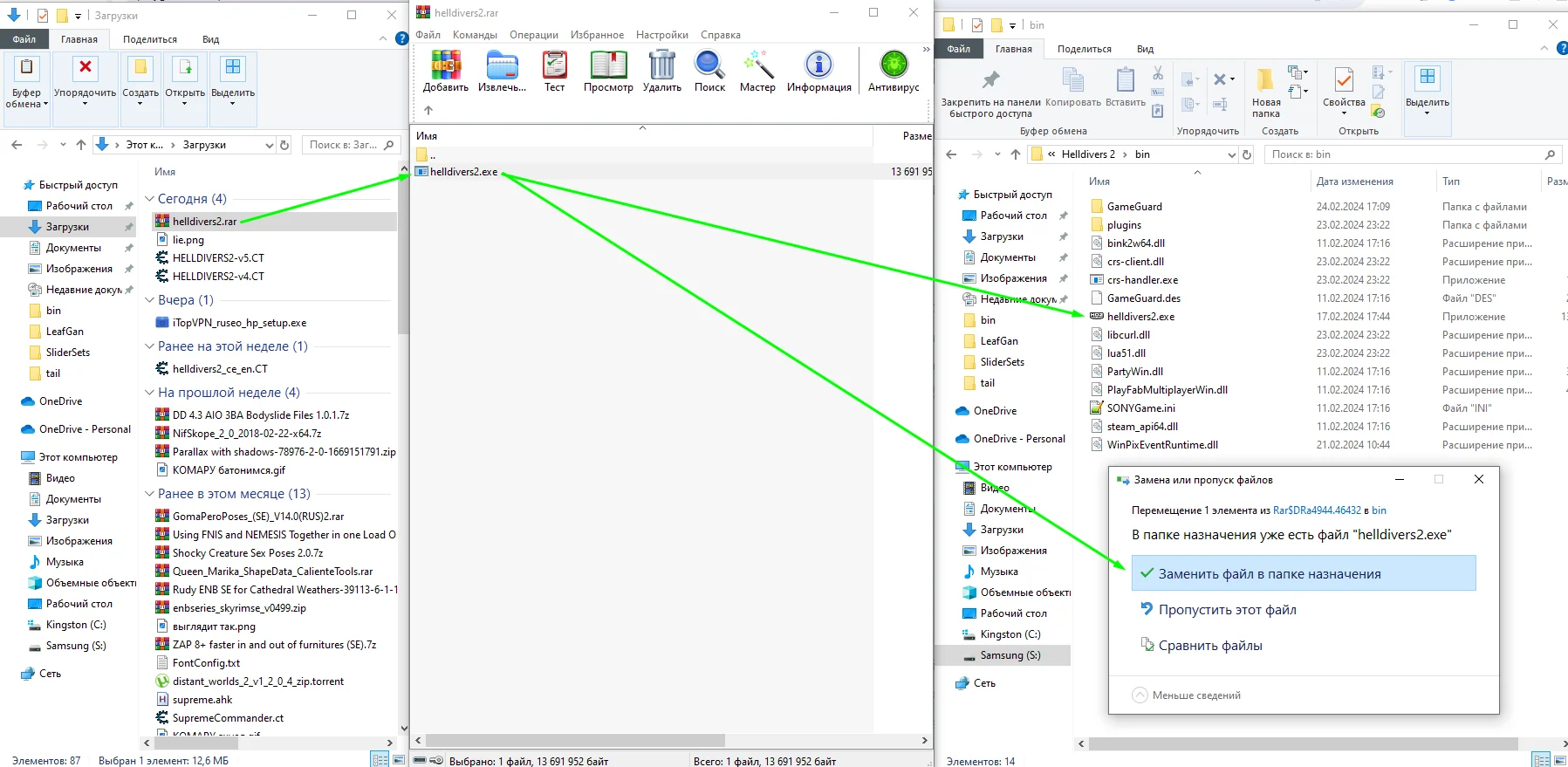Open the WinRAR Поиск search tool
Screen dimensions: 1568x767
pyautogui.click(x=709, y=71)
